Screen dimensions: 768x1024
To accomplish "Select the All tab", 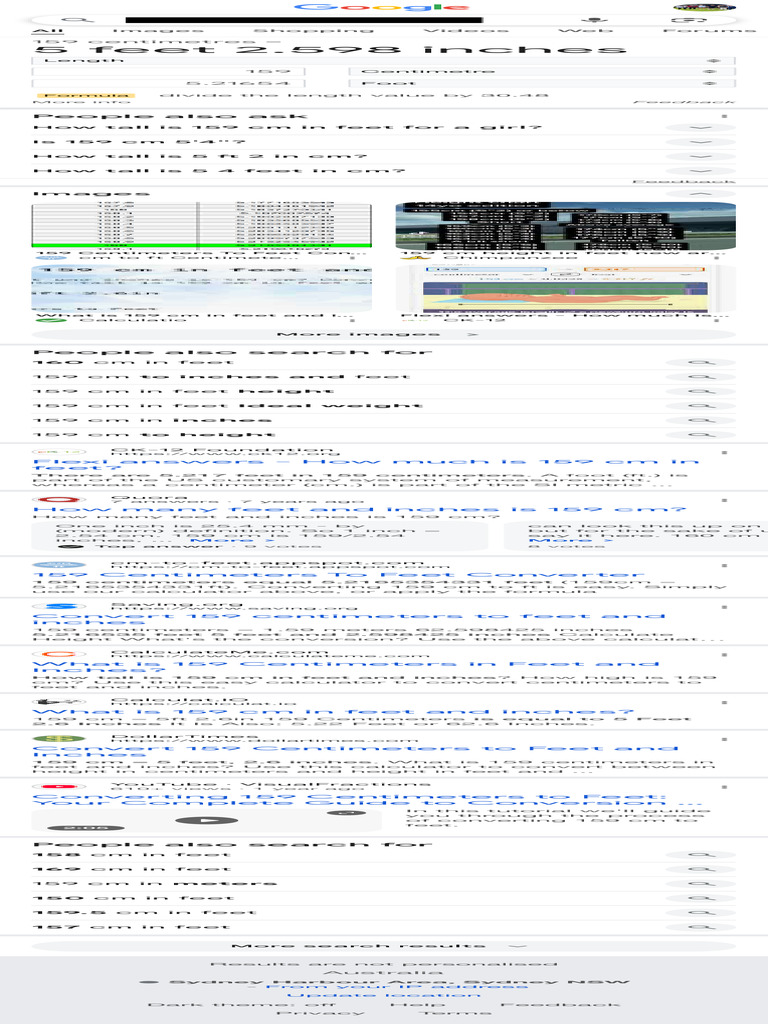I will (48, 31).
